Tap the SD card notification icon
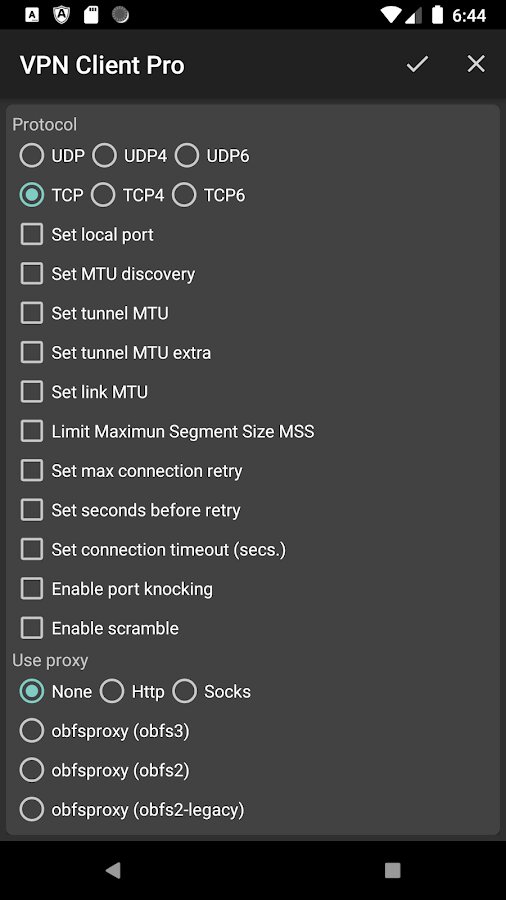 [91, 15]
